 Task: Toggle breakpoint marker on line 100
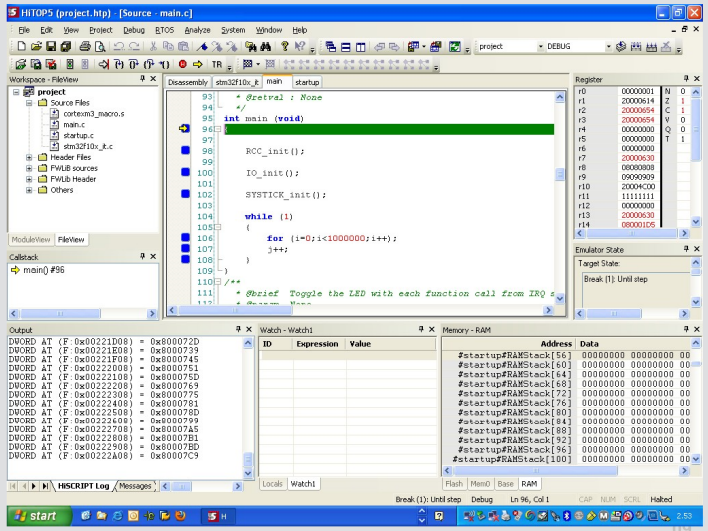point(185,172)
